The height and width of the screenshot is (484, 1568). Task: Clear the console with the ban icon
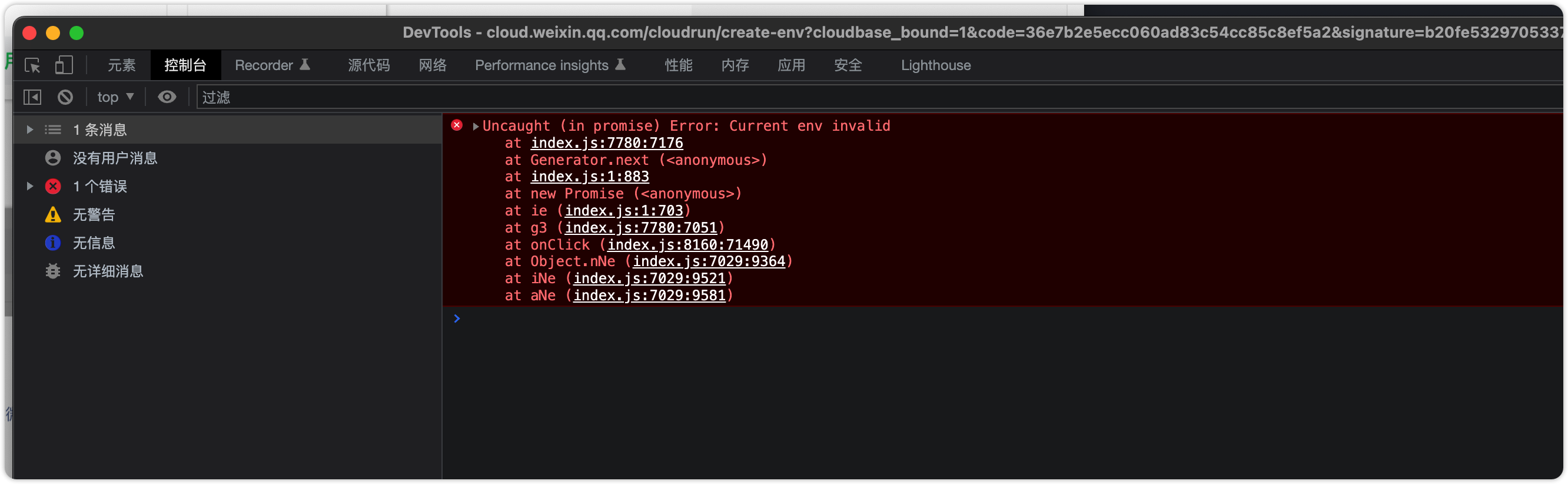[x=65, y=97]
